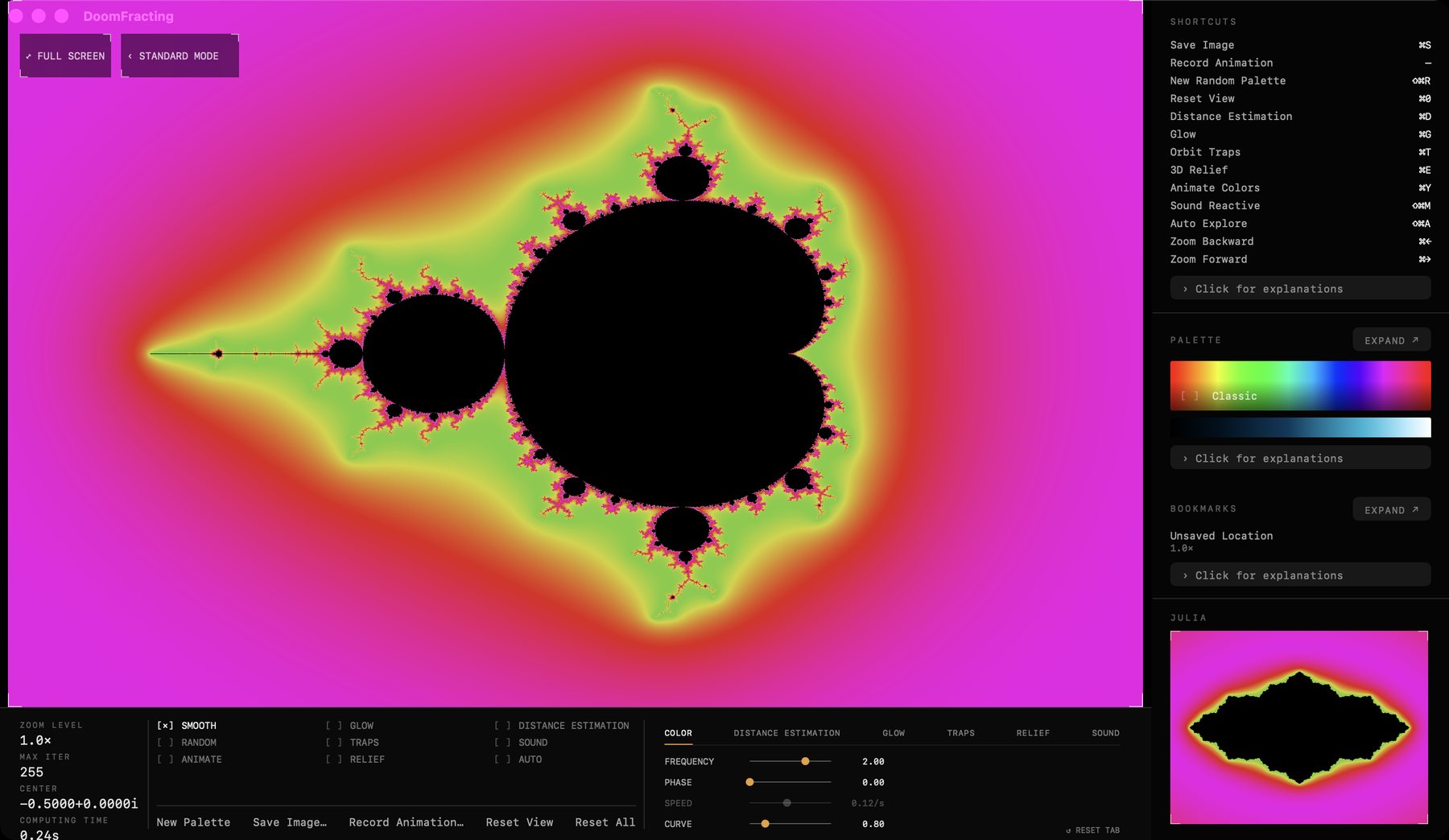Expand Shortcuts 'Click for explanations'
The image size is (1449, 840).
click(1300, 289)
